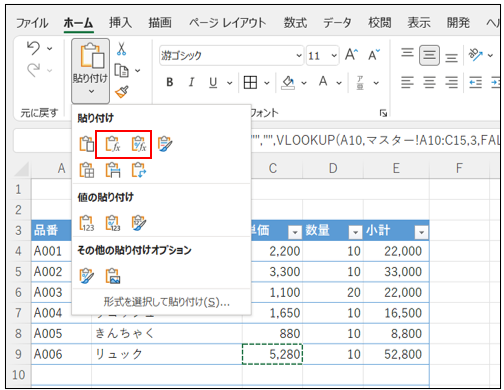Click the Copy icon in clipboard group
The height and width of the screenshot is (390, 504).
(x=121, y=70)
